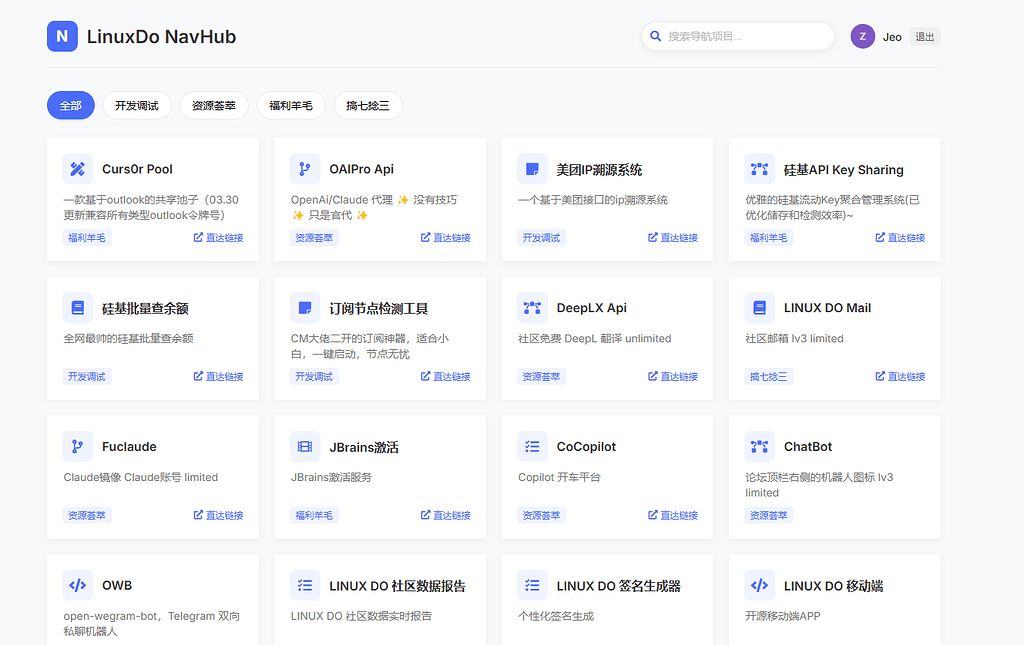The image size is (1024, 645).
Task: Switch to the 资源荟萃 filter tab
Action: coord(214,105)
